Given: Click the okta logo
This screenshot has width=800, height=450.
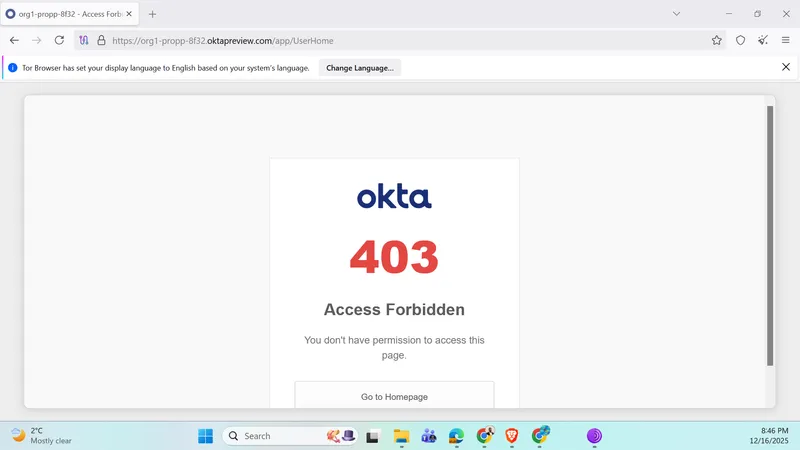Looking at the screenshot, I should tap(394, 196).
